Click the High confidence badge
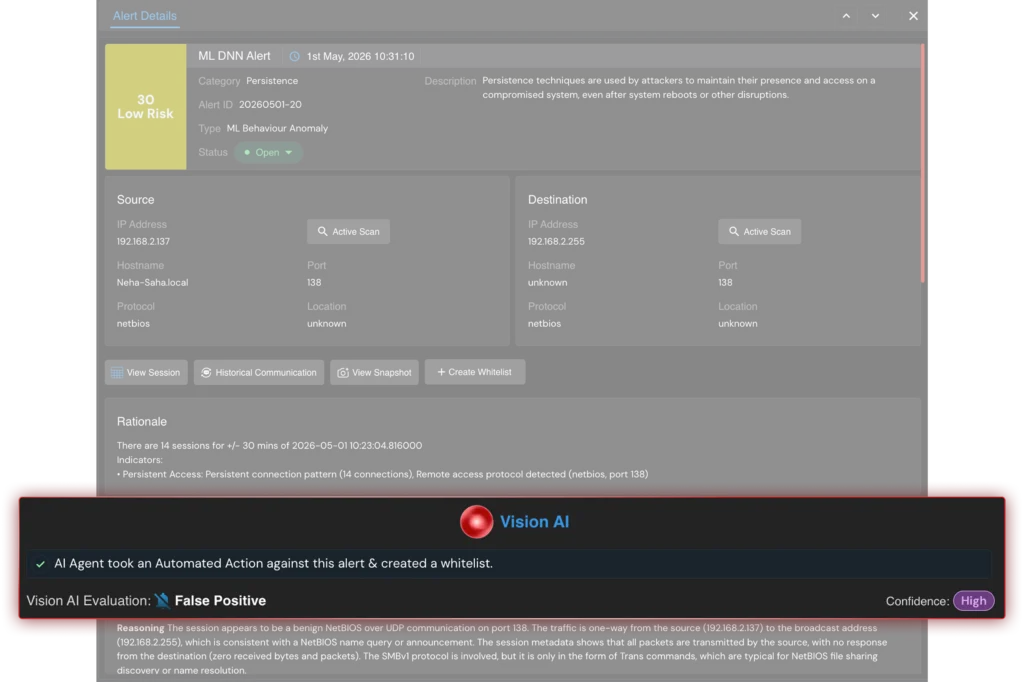This screenshot has height=682, width=1024. (973, 600)
